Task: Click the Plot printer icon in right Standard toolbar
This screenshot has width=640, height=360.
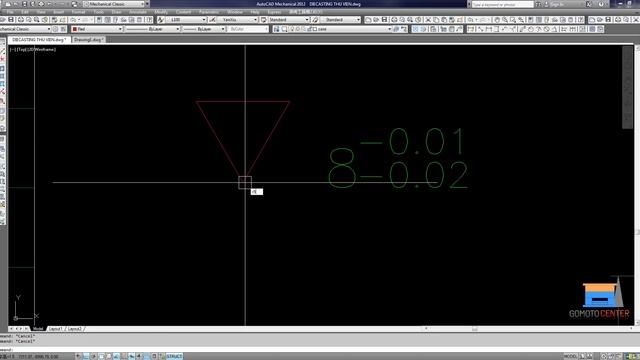Action: pyautogui.click(x=395, y=20)
